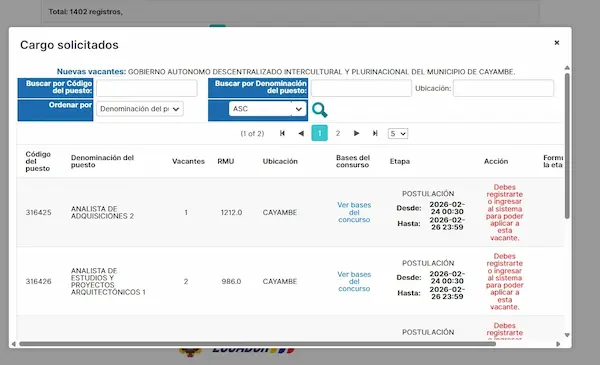Click scroll up arrow of vertical scrollbar

click(567, 68)
